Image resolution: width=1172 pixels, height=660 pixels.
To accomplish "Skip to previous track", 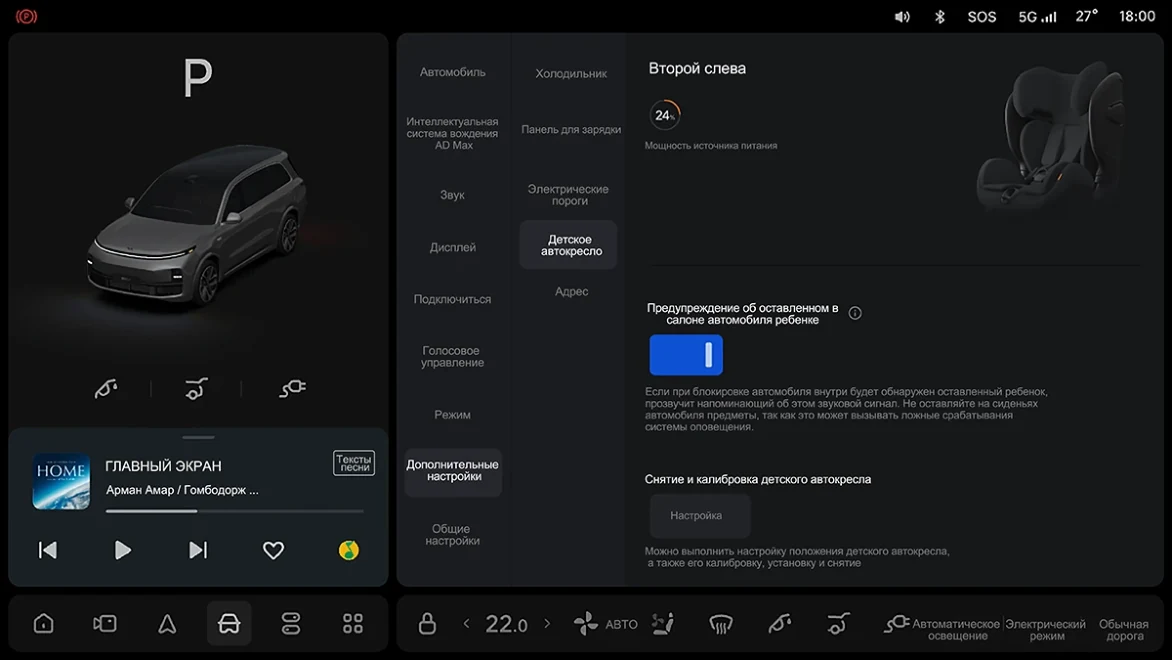I will (x=48, y=550).
